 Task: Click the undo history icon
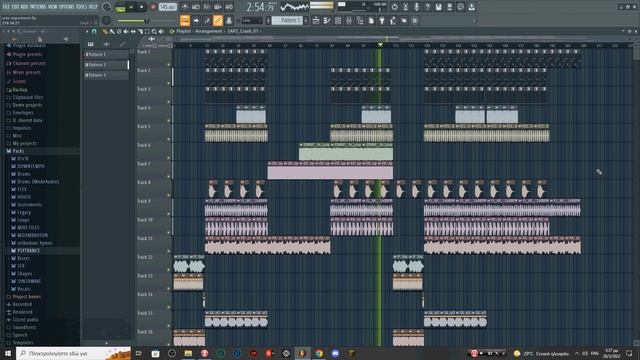394,7
